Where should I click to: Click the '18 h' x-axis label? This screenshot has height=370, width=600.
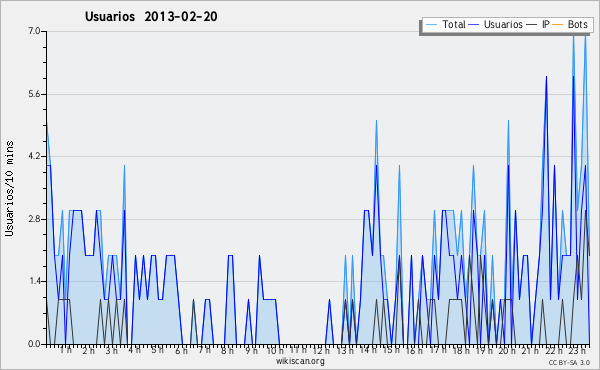point(461,350)
